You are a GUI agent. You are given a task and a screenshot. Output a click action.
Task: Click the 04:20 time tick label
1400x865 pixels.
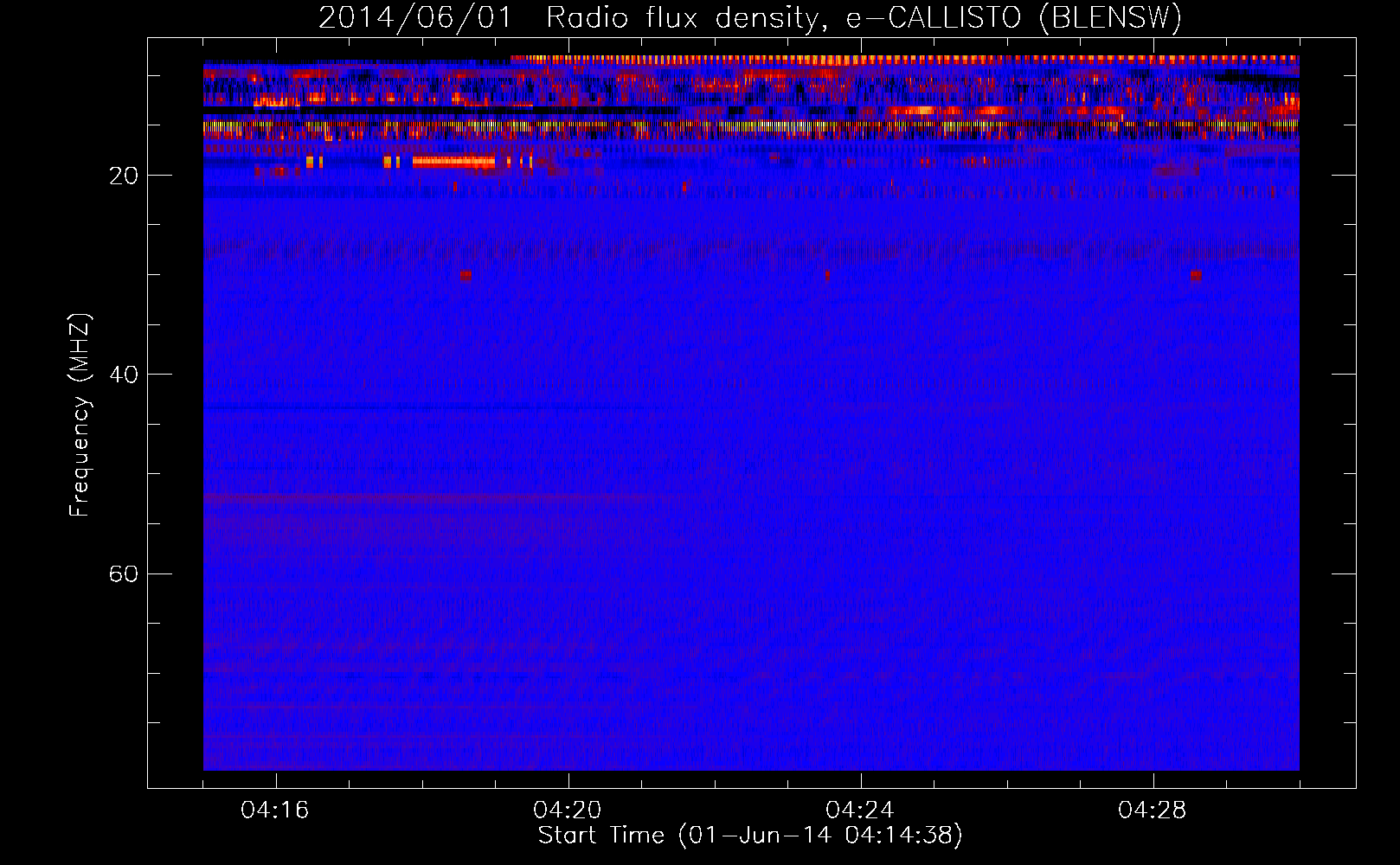(x=568, y=811)
